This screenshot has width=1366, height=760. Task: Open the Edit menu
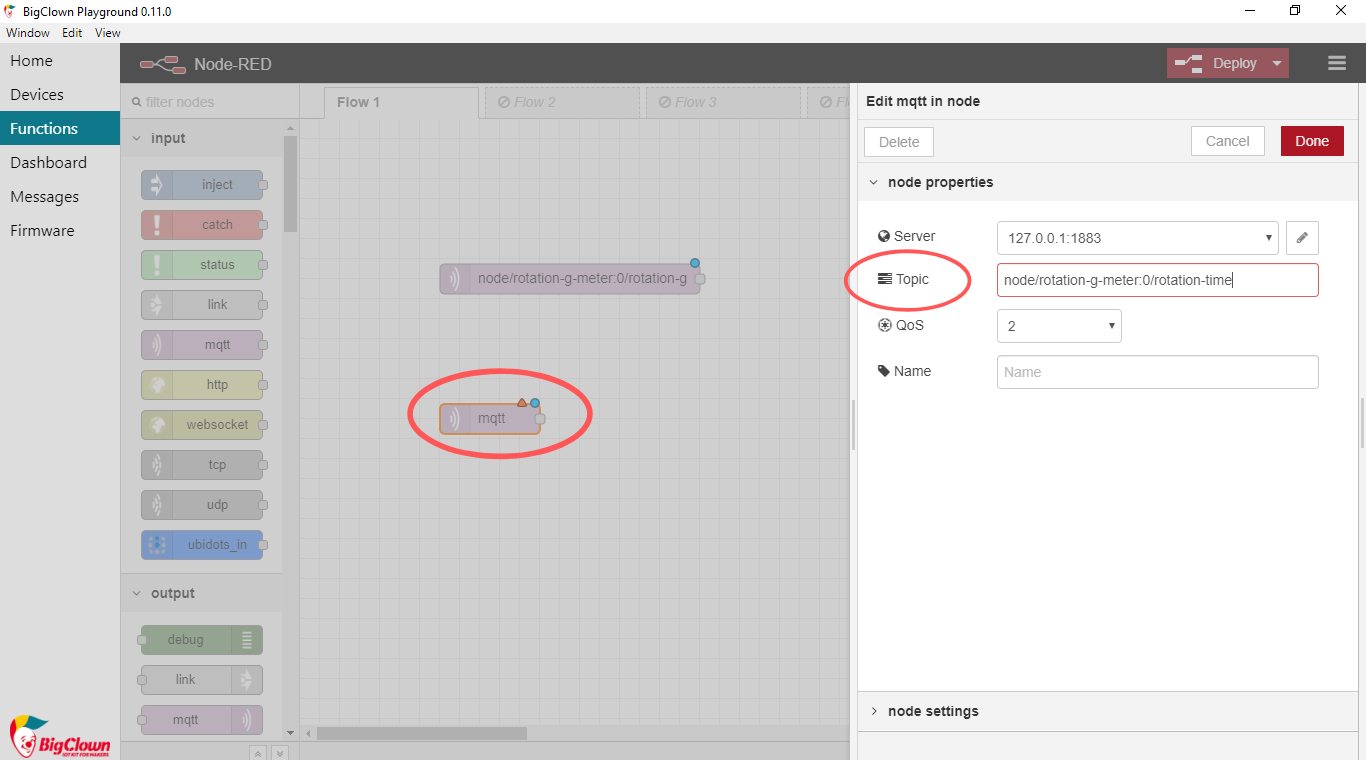[72, 33]
